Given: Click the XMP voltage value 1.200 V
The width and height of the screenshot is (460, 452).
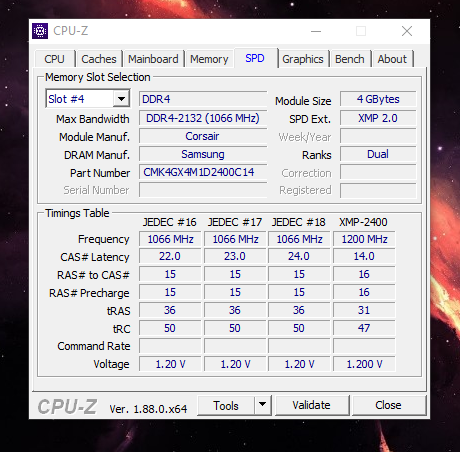Looking at the screenshot, I should click(x=364, y=364).
